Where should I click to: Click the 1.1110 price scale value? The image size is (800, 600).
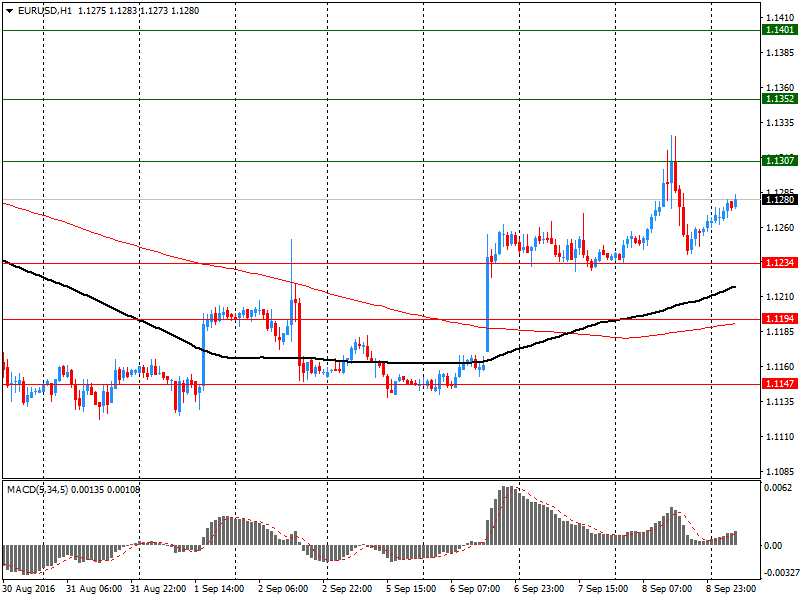780,437
